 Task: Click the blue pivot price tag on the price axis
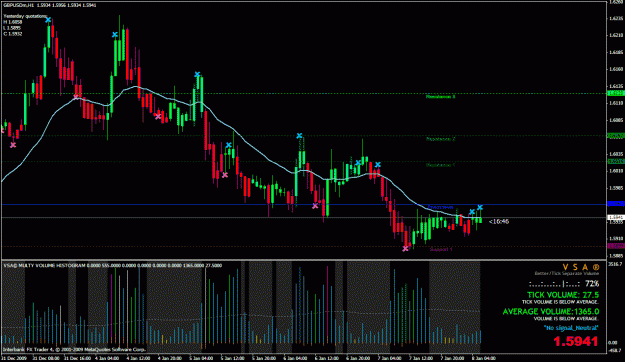tap(616, 204)
